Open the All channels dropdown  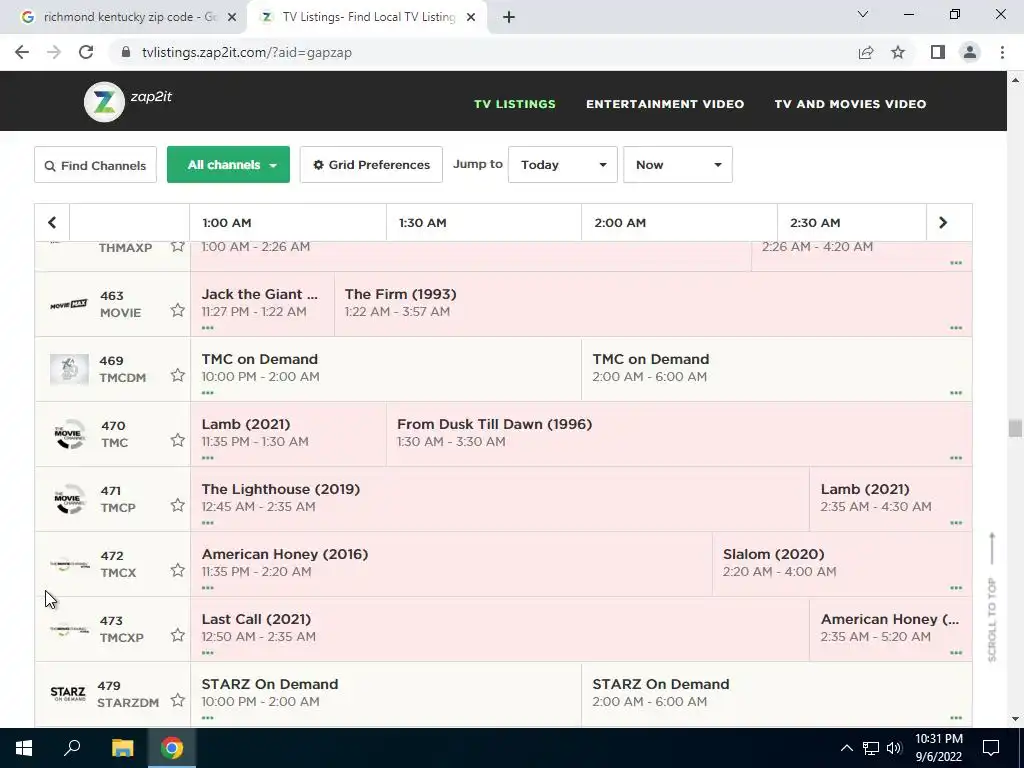[x=228, y=165]
